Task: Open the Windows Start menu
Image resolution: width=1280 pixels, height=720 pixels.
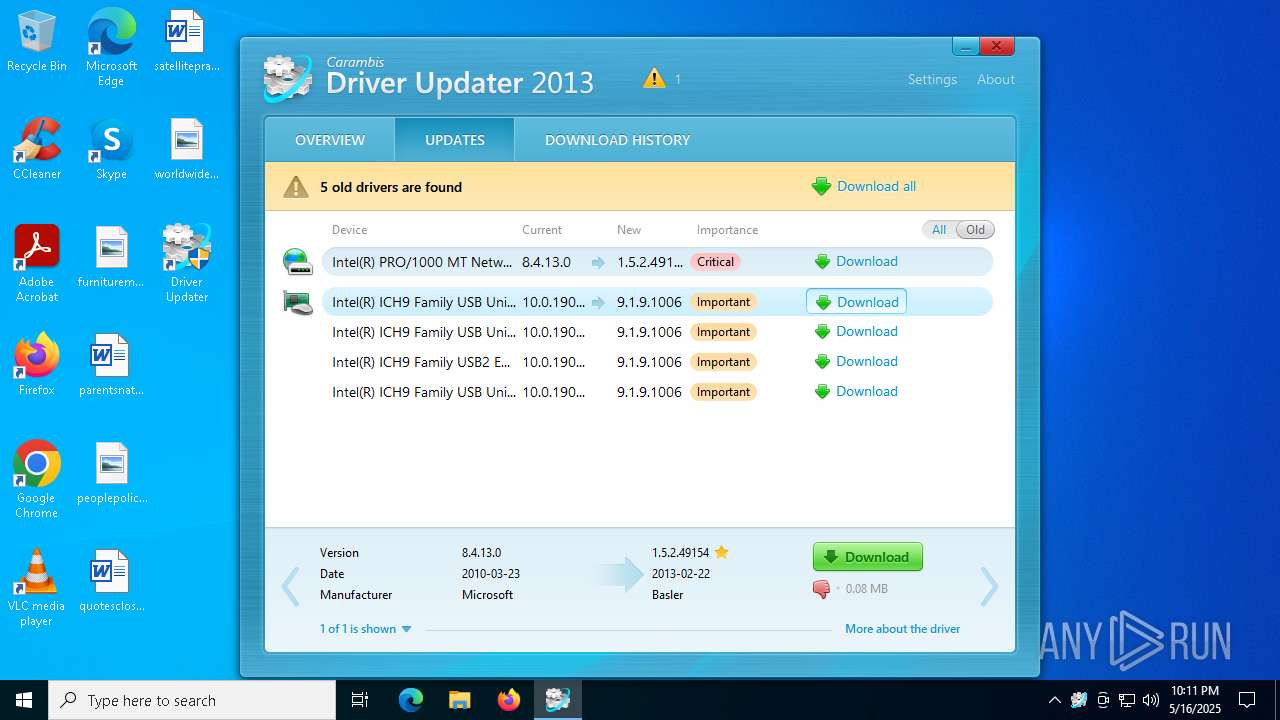Action: pyautogui.click(x=24, y=700)
